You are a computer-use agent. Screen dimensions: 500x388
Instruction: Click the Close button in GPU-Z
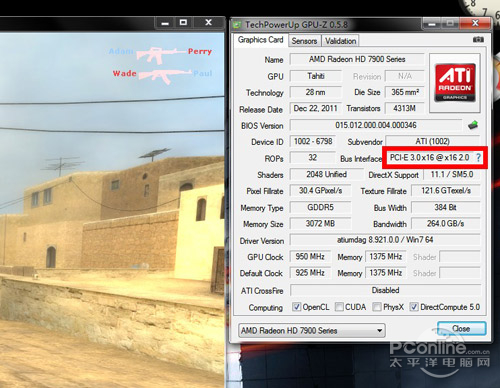click(x=462, y=329)
